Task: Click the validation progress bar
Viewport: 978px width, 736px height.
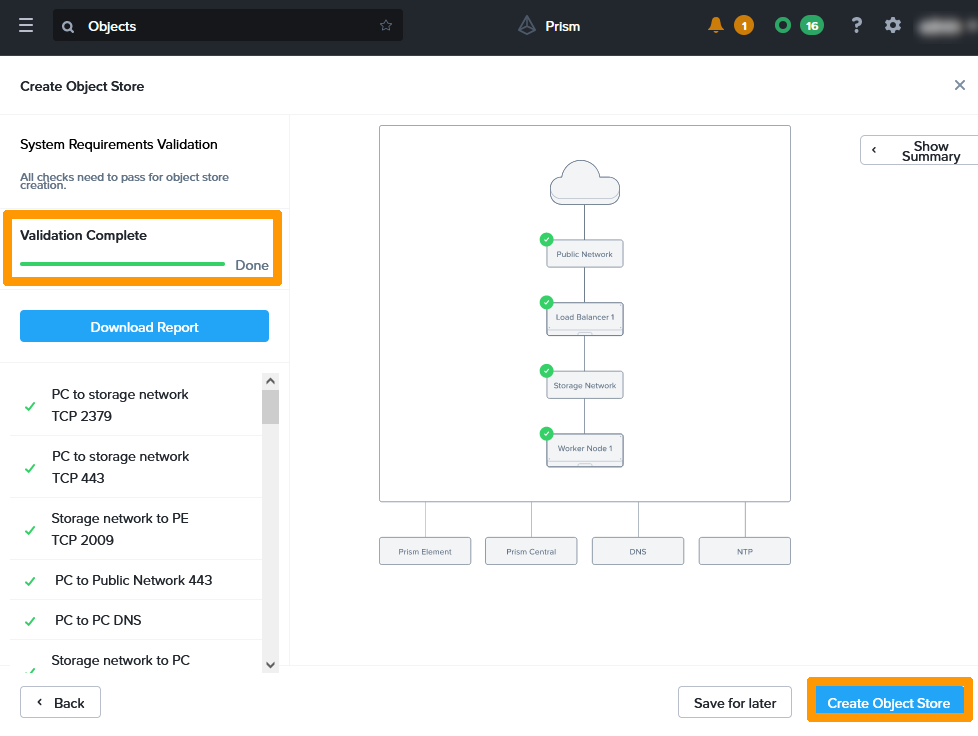Action: pos(122,264)
